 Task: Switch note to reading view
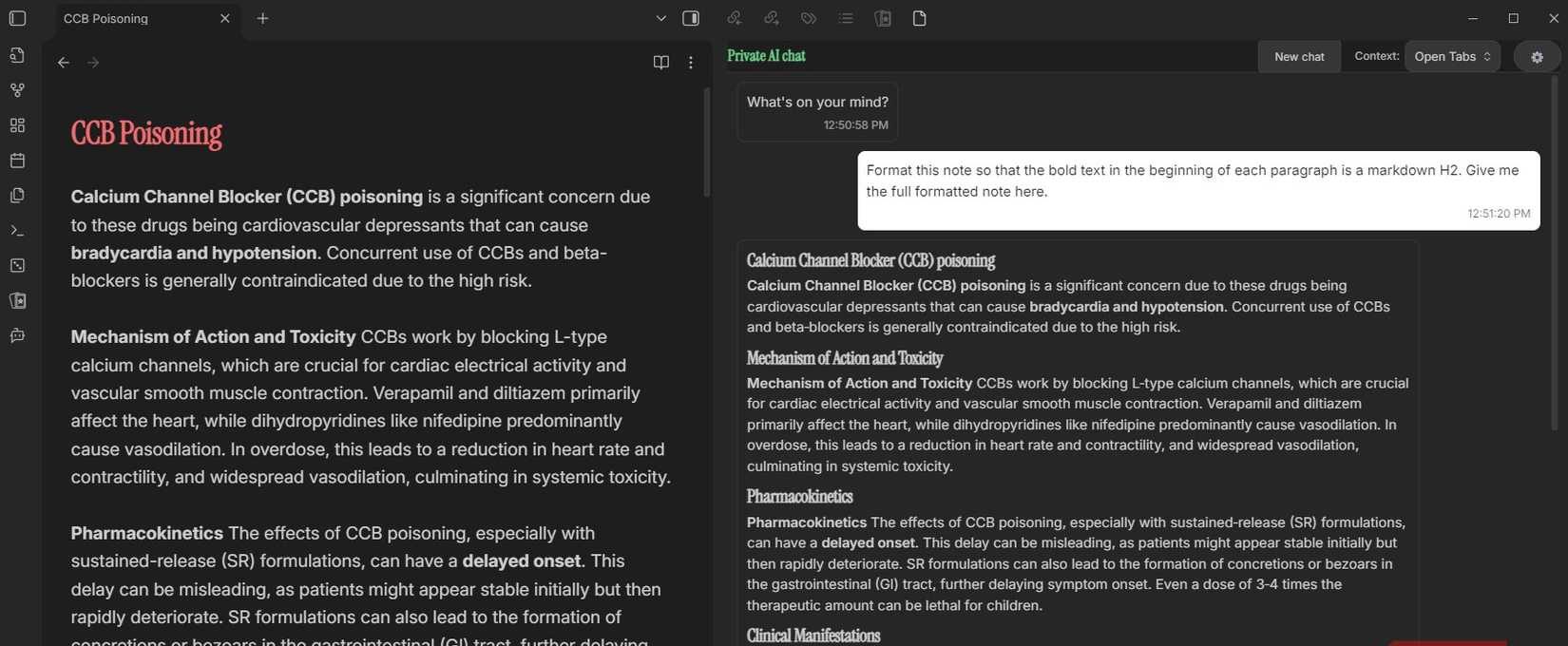[660, 63]
